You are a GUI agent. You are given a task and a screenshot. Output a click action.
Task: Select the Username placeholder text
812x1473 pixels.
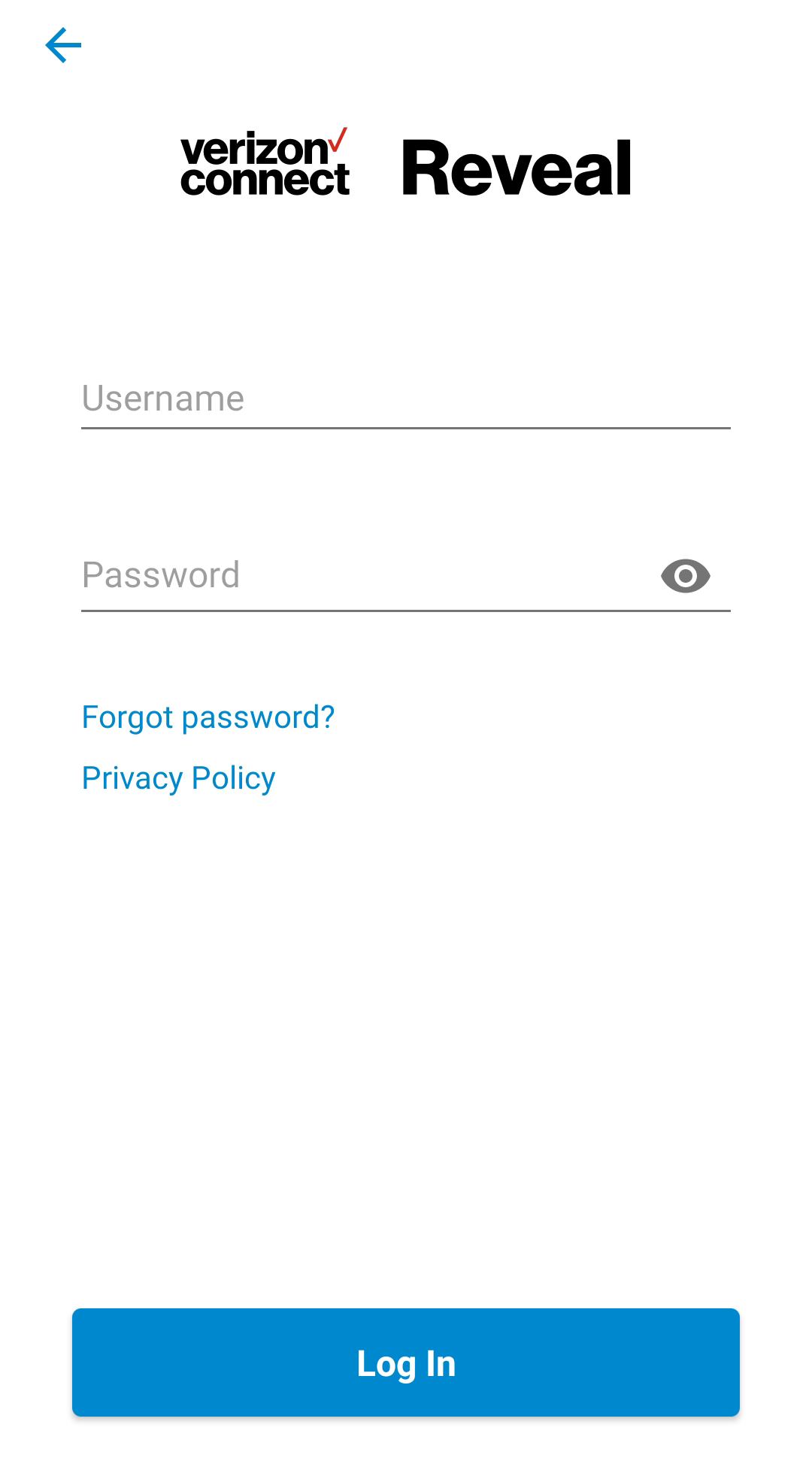(x=163, y=399)
